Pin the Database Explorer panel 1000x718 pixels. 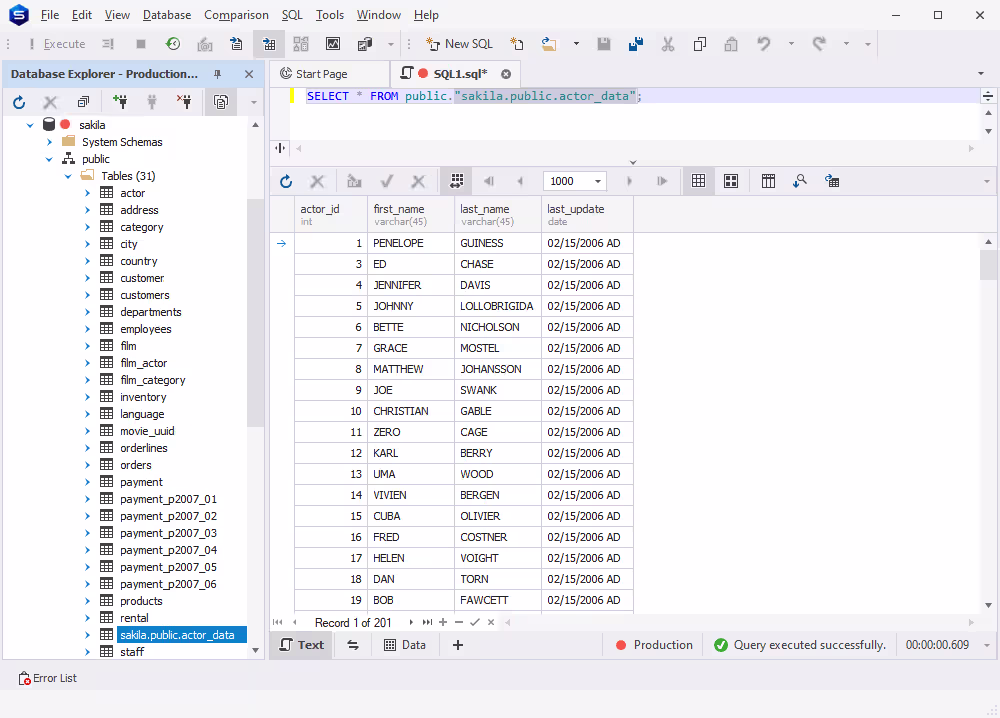pyautogui.click(x=217, y=74)
